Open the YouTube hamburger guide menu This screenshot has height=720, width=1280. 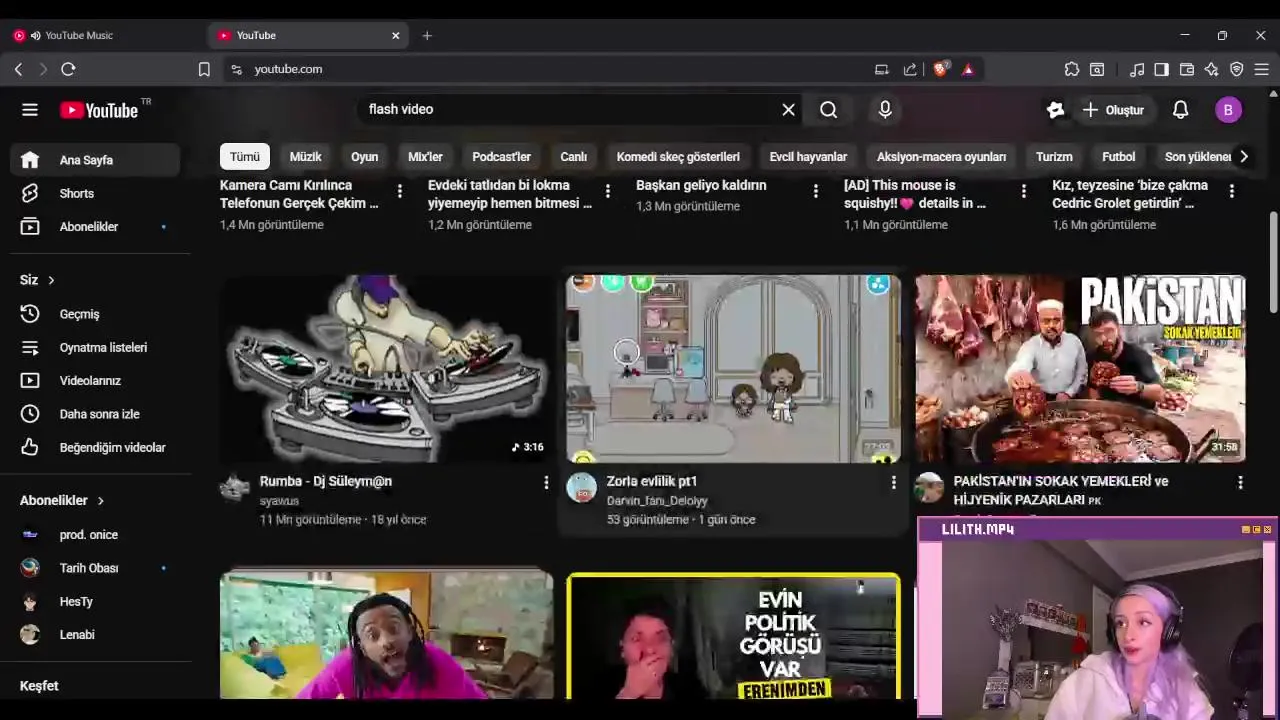(30, 110)
